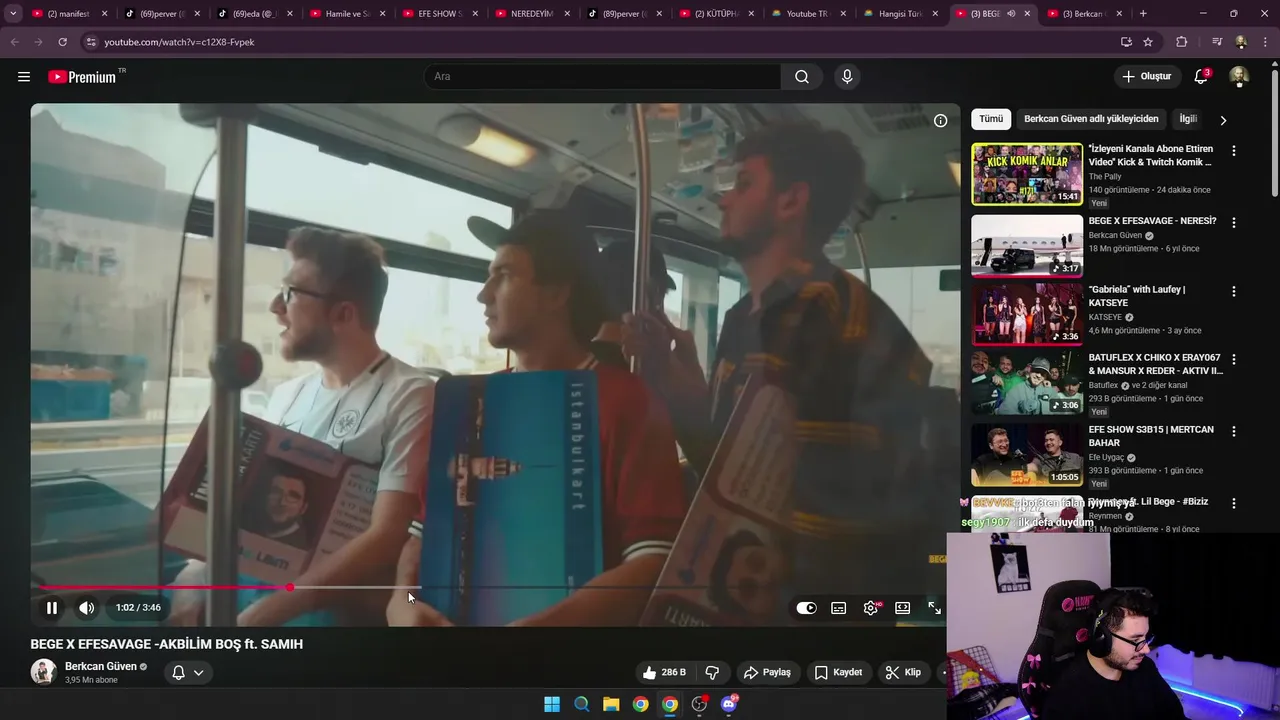
Task: Select the Berkcan Güven adlı yükleyiciden chip
Action: [1091, 119]
